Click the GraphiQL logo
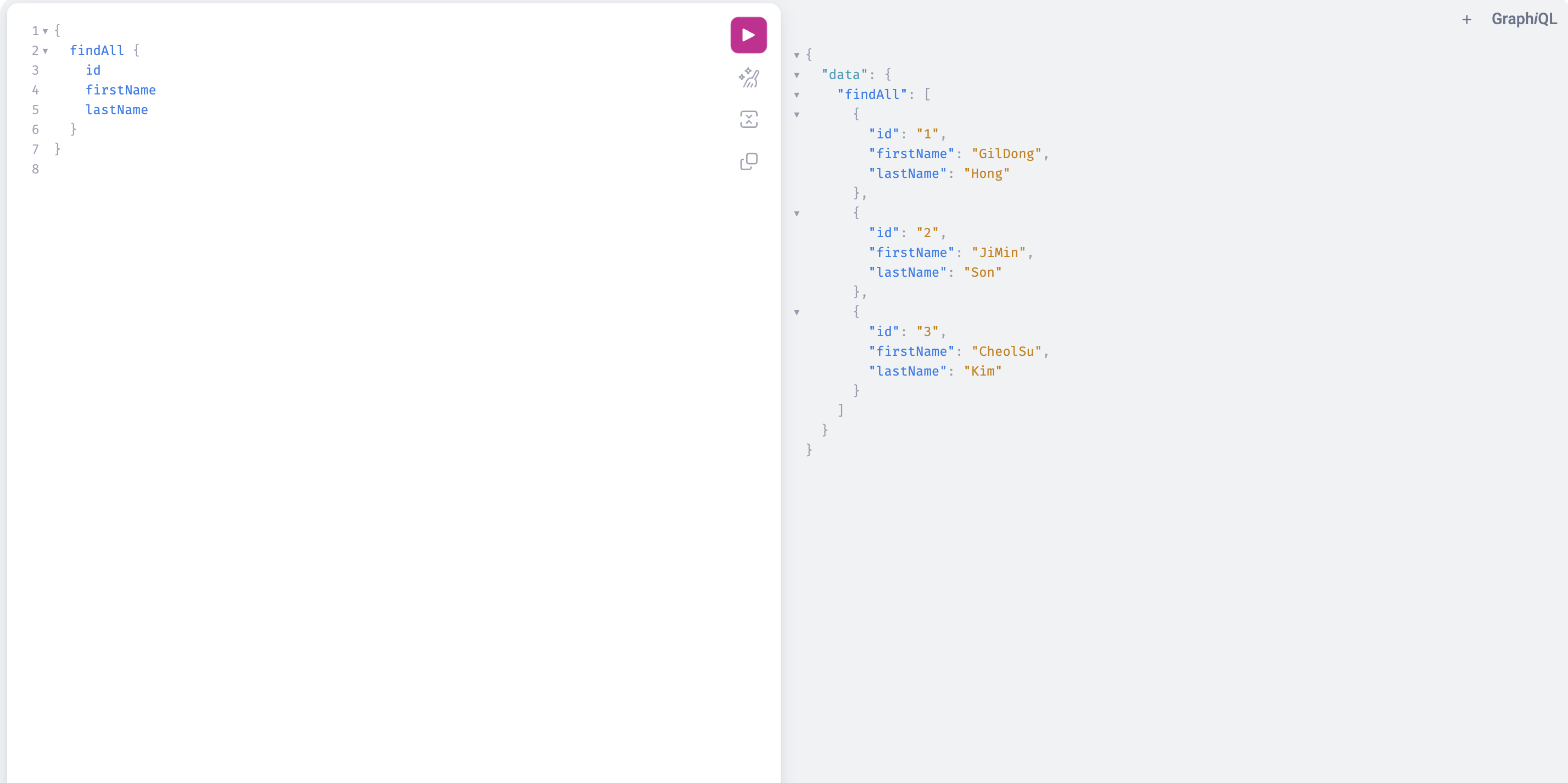 [1524, 19]
